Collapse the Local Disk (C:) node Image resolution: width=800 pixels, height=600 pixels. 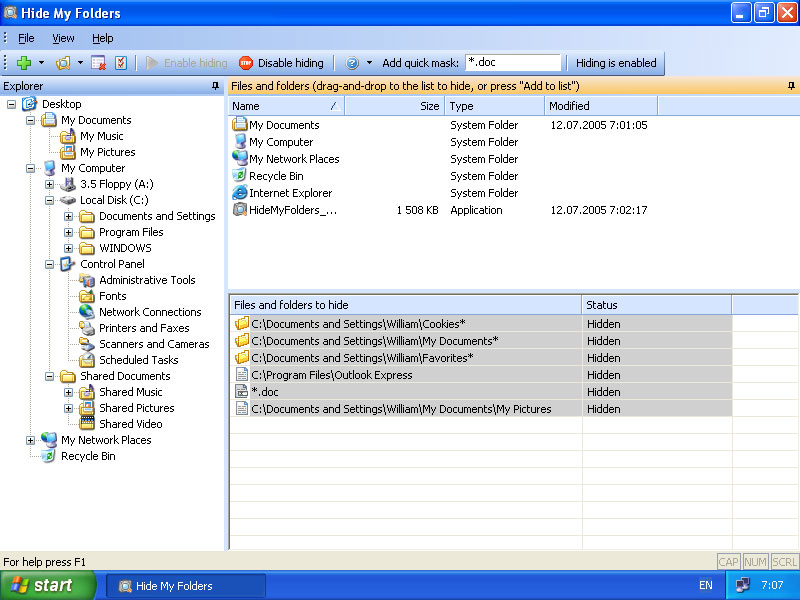pyautogui.click(x=49, y=201)
